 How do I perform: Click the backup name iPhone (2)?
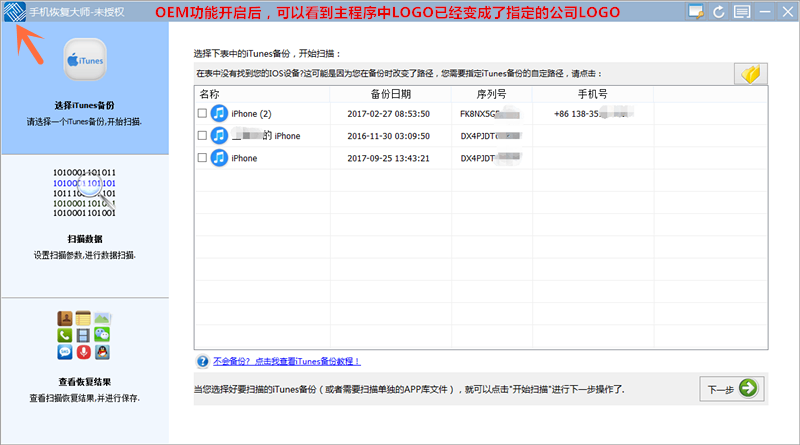251,114
